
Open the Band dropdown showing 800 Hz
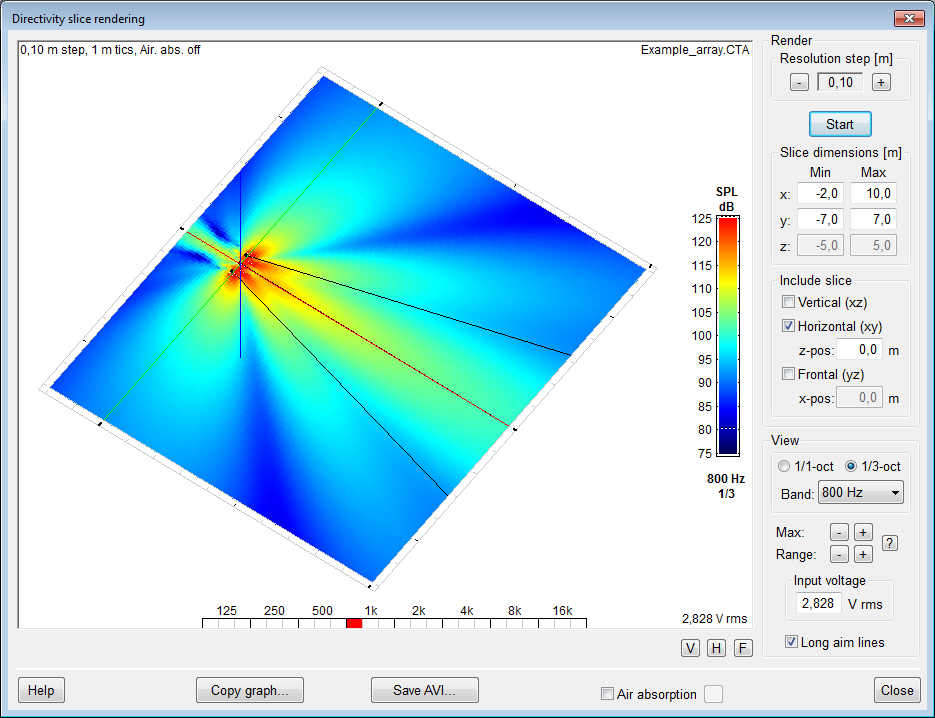click(860, 492)
